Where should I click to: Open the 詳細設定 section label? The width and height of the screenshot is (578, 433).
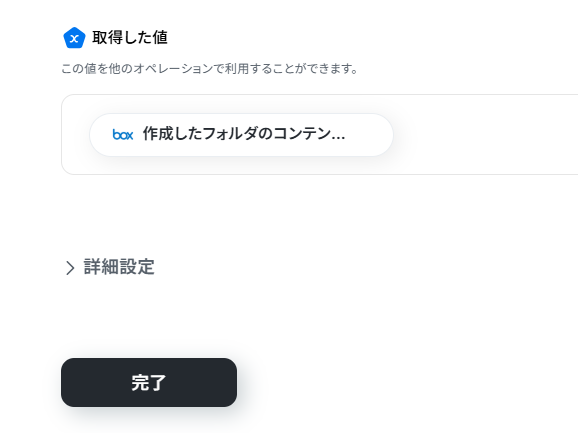tap(119, 267)
